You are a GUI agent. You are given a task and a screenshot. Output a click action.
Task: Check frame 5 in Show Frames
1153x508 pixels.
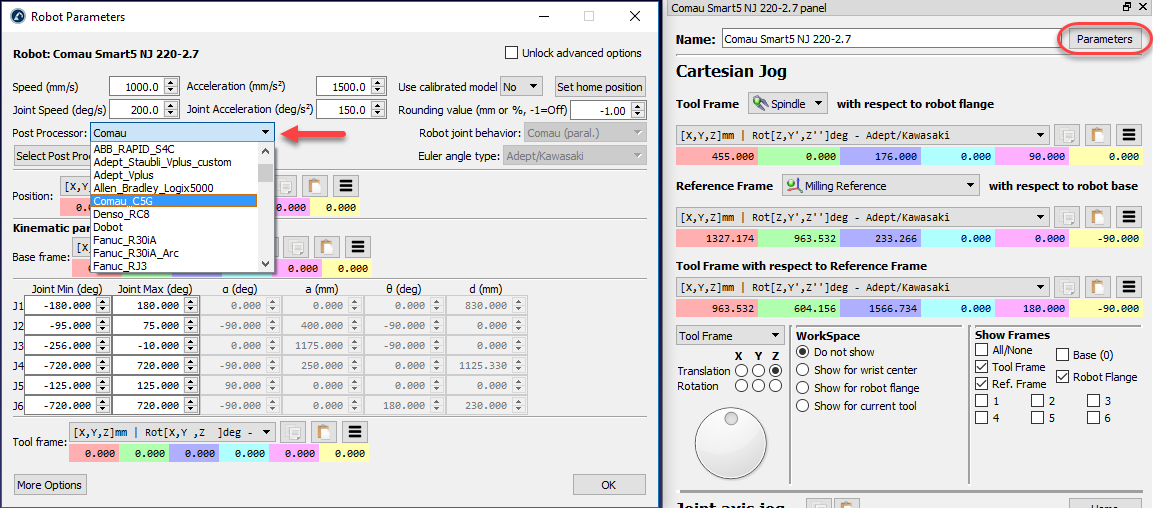(x=1038, y=418)
